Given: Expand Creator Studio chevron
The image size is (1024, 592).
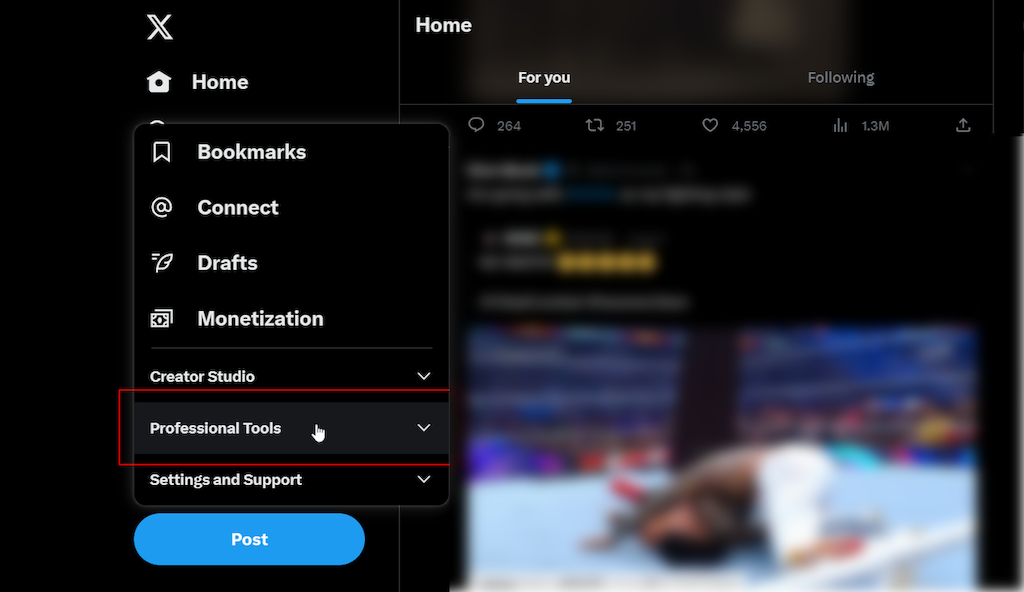Looking at the screenshot, I should click(424, 376).
